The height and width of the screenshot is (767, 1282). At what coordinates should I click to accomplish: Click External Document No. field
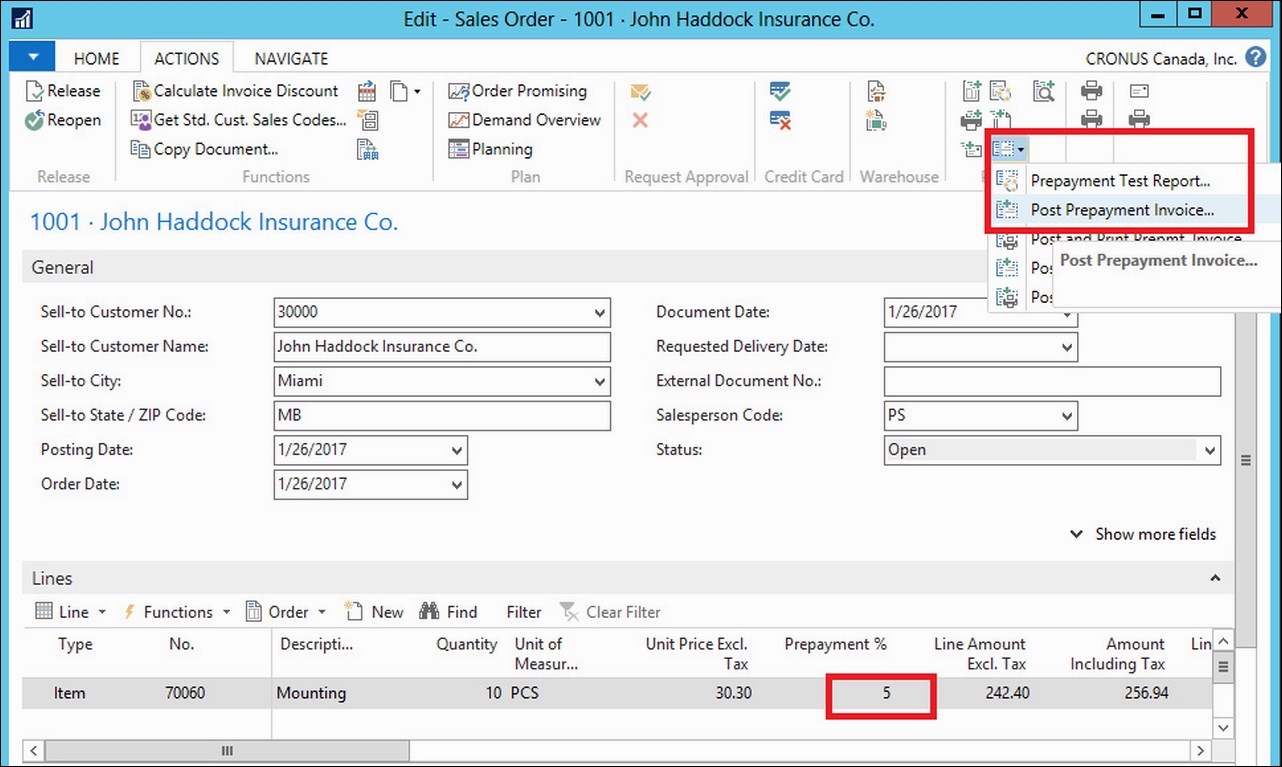tap(1052, 381)
